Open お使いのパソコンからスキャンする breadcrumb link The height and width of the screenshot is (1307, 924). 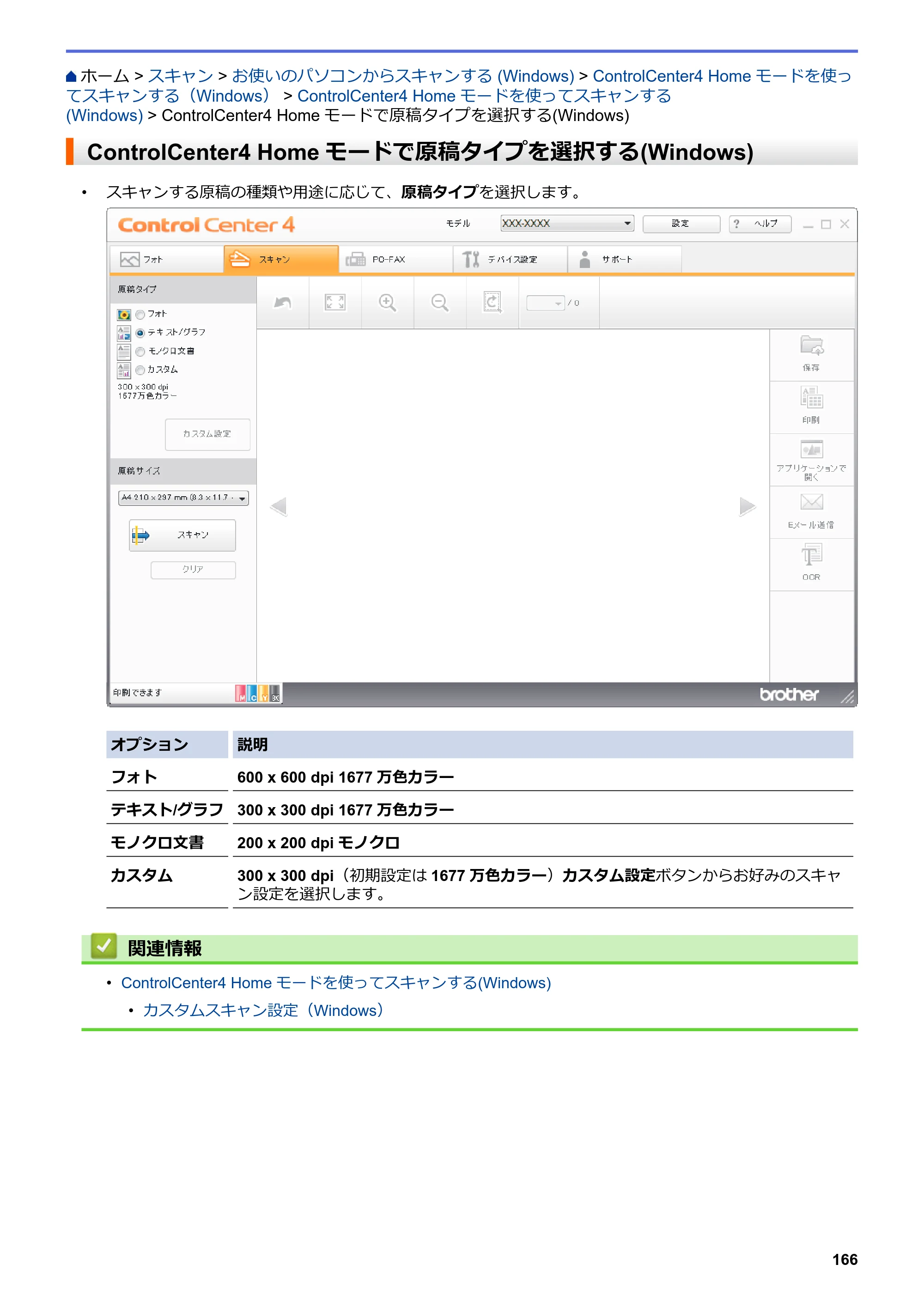pos(403,76)
